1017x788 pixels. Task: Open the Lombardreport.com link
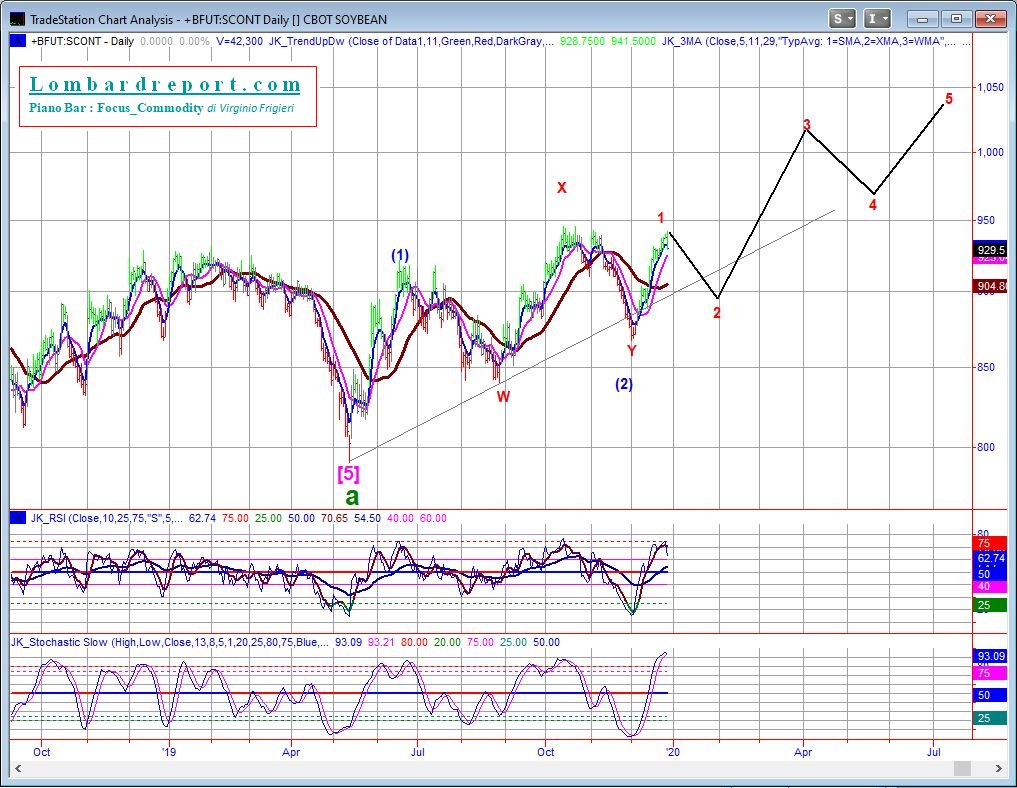[165, 84]
